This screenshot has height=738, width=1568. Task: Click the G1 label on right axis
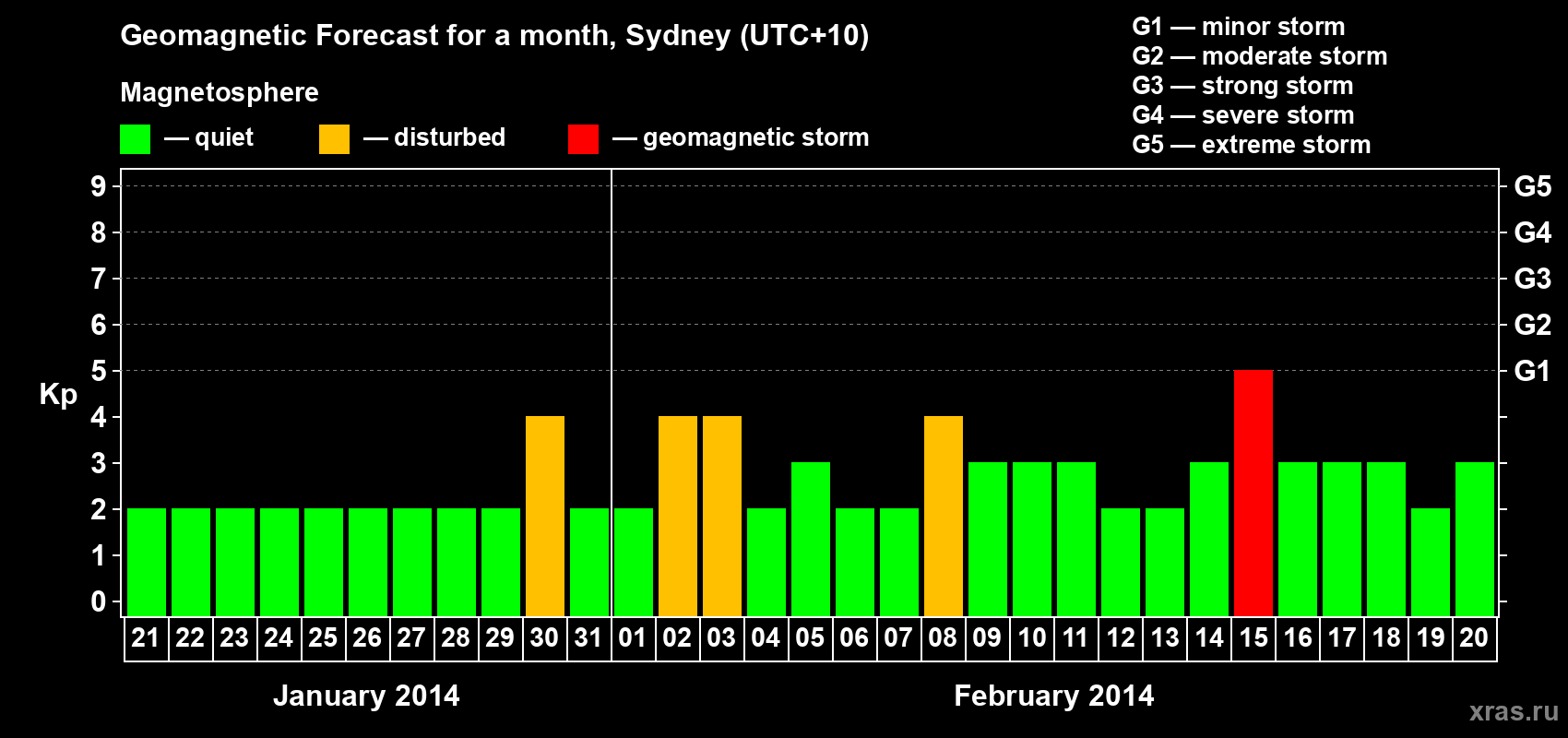coord(1533,371)
